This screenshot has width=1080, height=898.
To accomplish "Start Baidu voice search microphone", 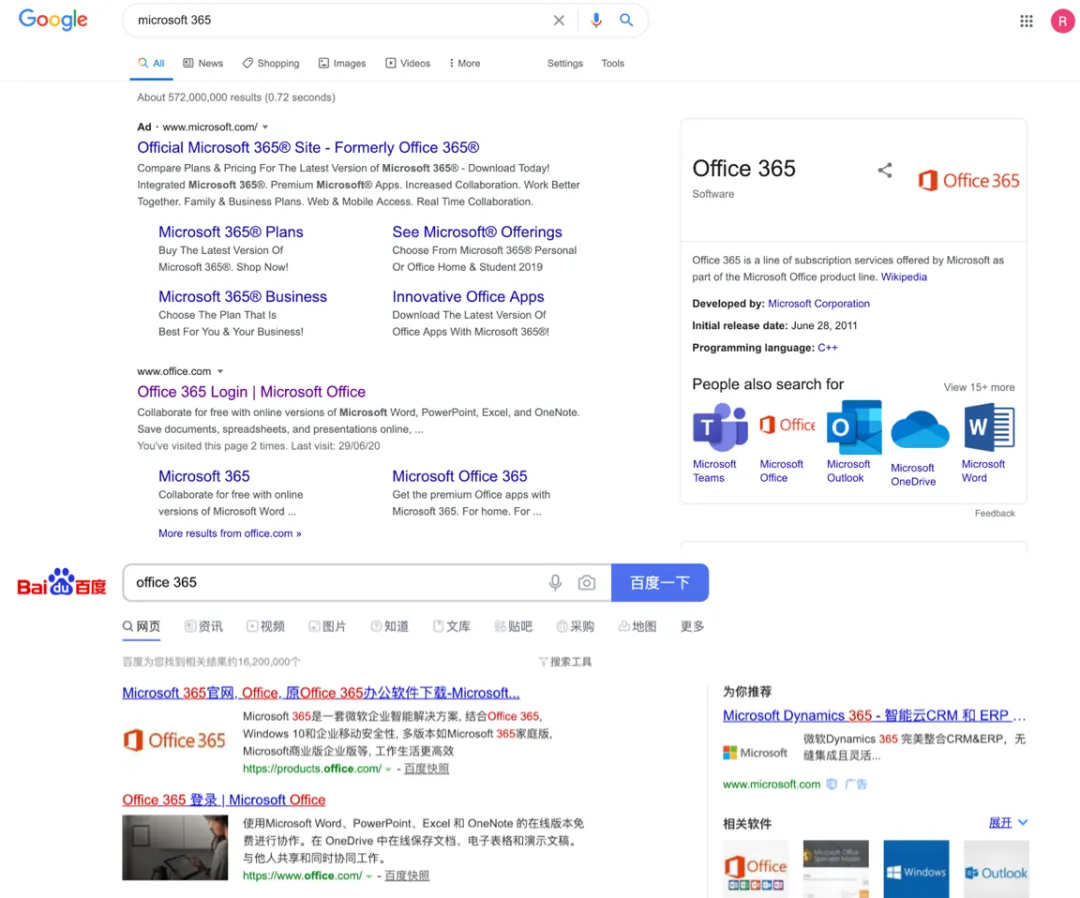I will (x=555, y=583).
